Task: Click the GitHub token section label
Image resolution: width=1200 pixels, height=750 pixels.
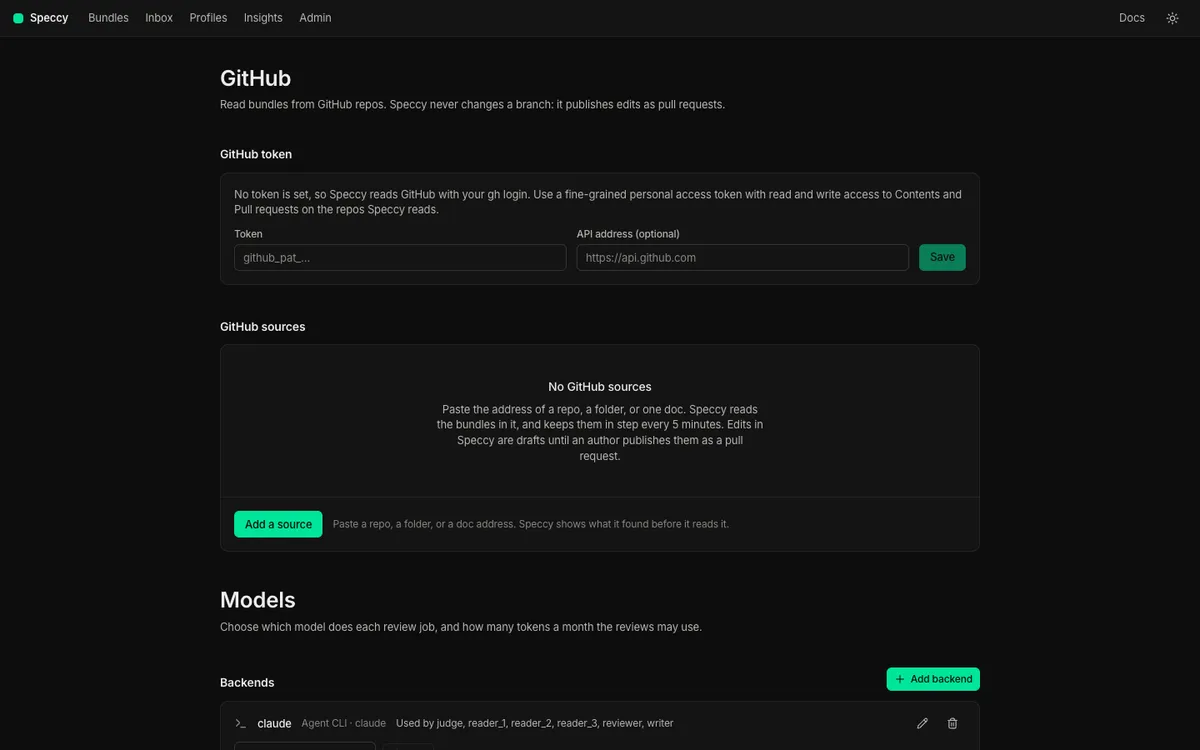Action: 256,154
